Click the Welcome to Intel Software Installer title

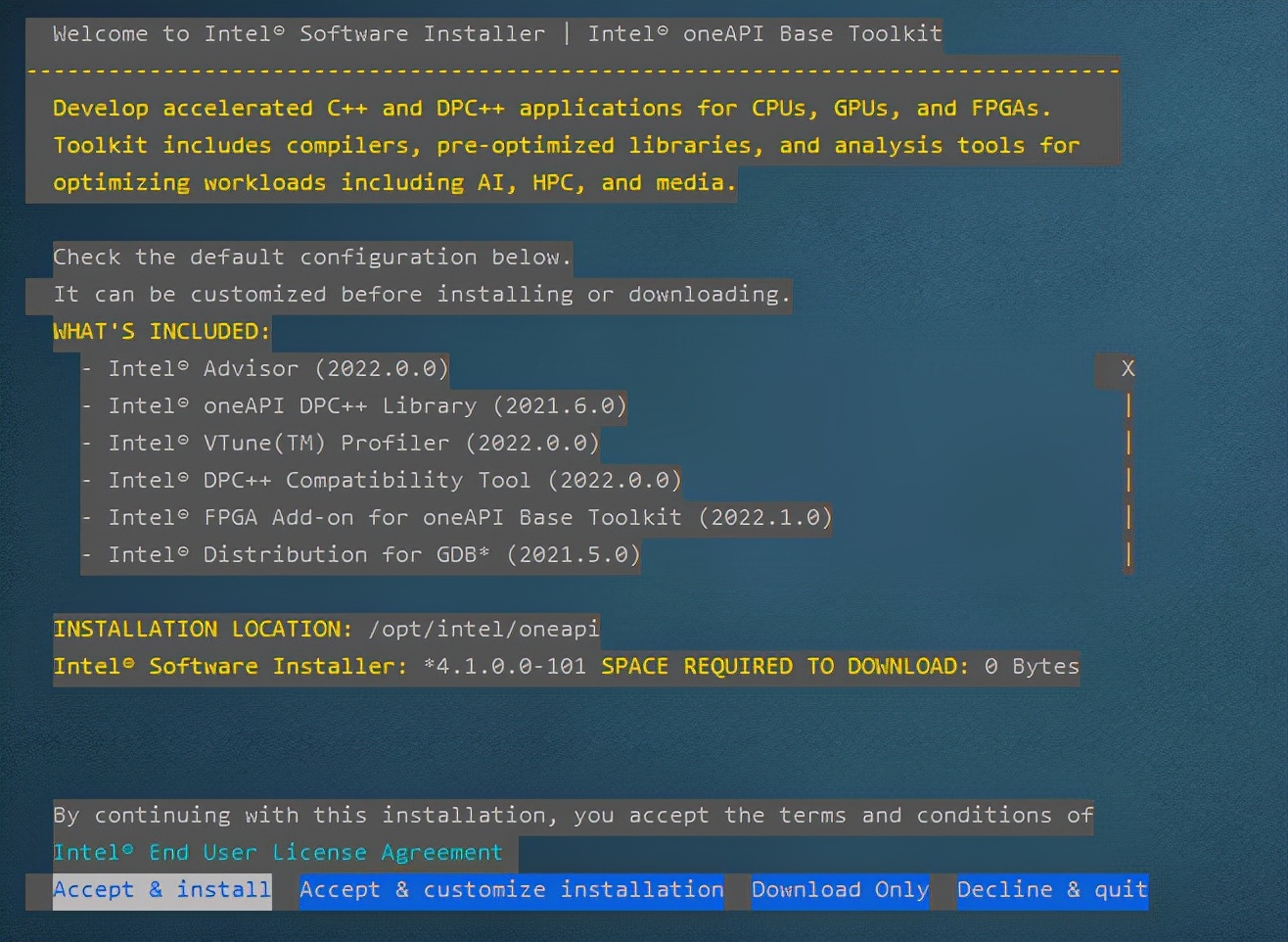(497, 33)
